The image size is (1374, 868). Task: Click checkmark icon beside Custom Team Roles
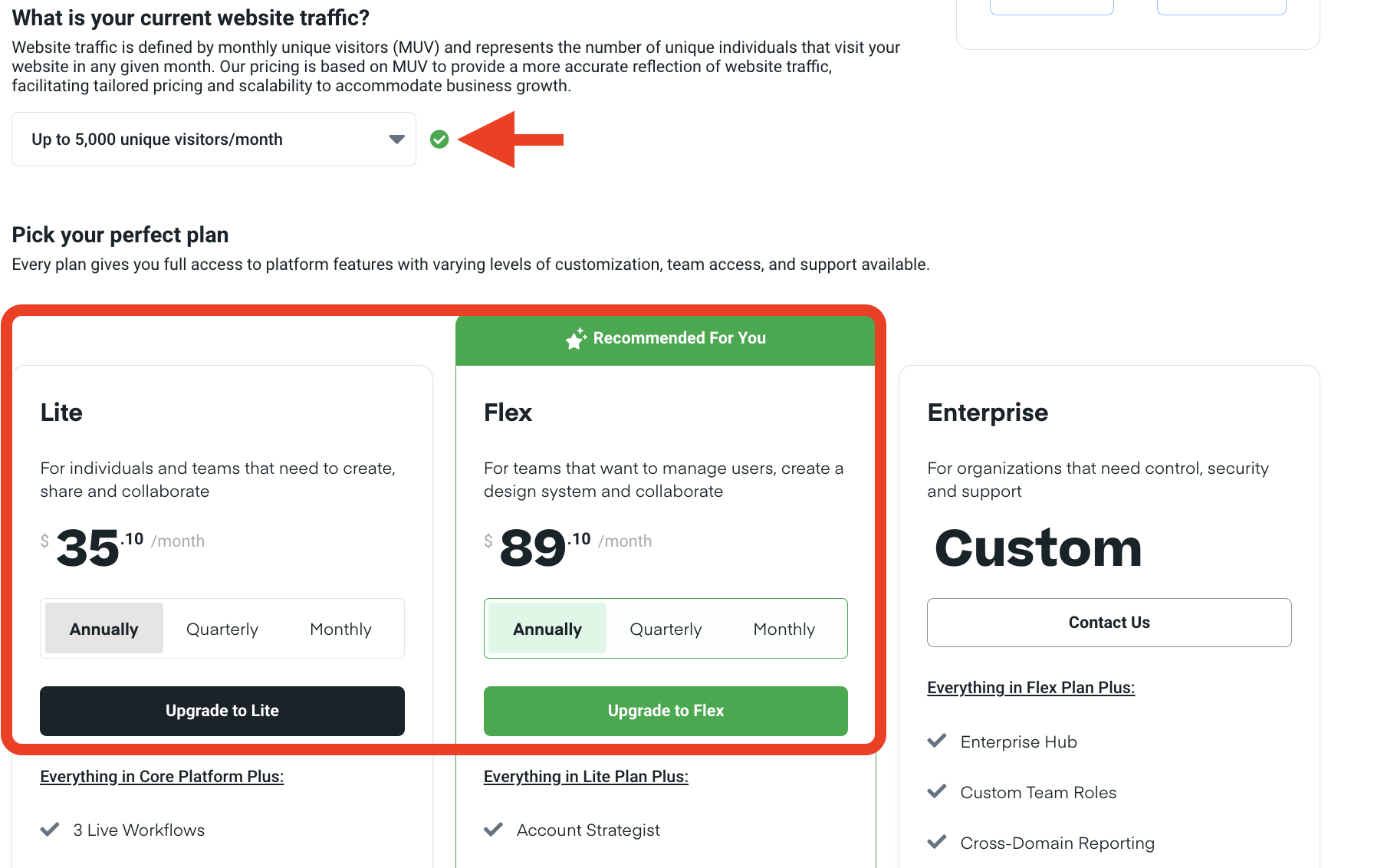(x=937, y=792)
